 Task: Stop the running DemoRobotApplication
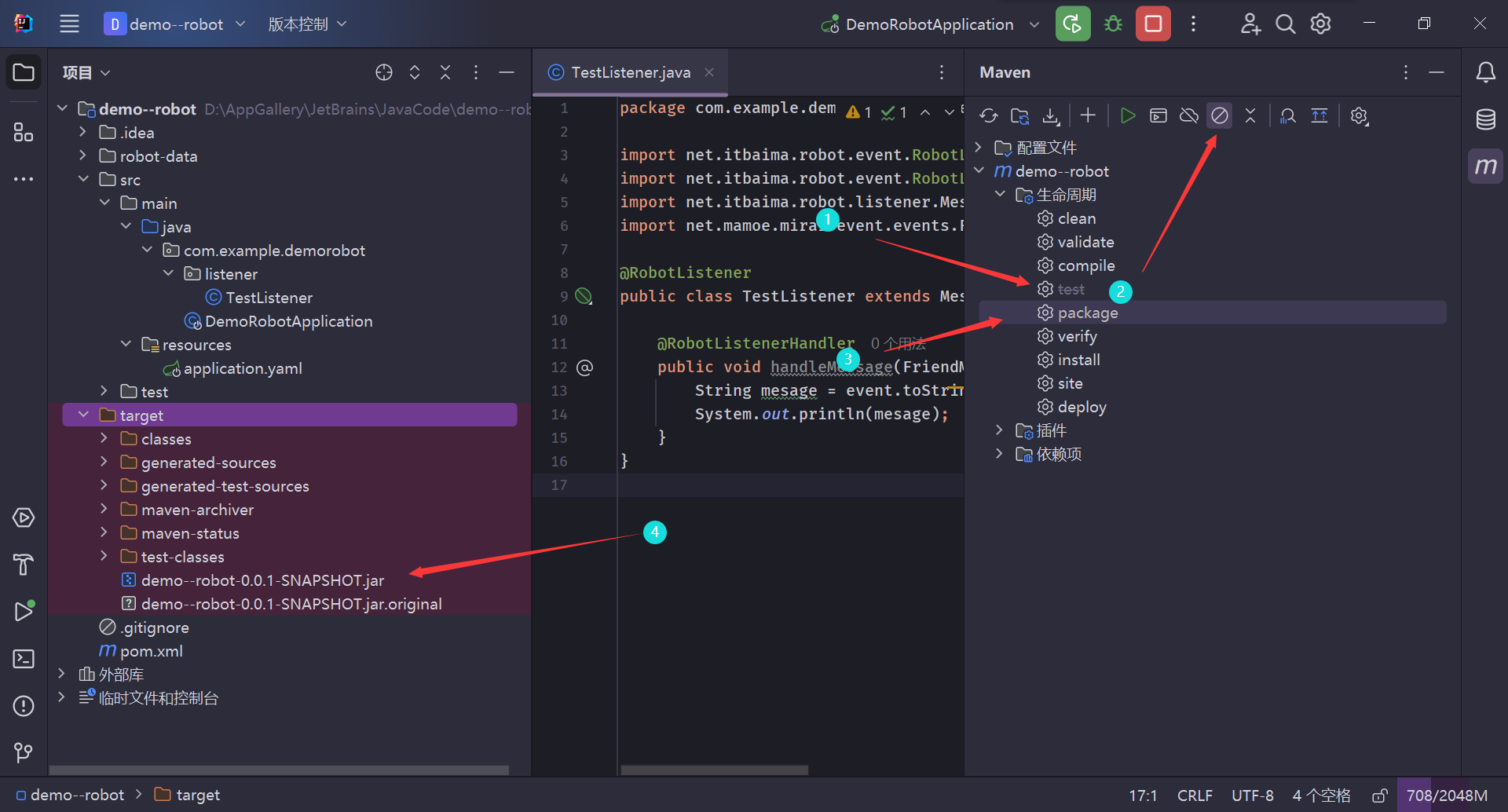(x=1153, y=24)
